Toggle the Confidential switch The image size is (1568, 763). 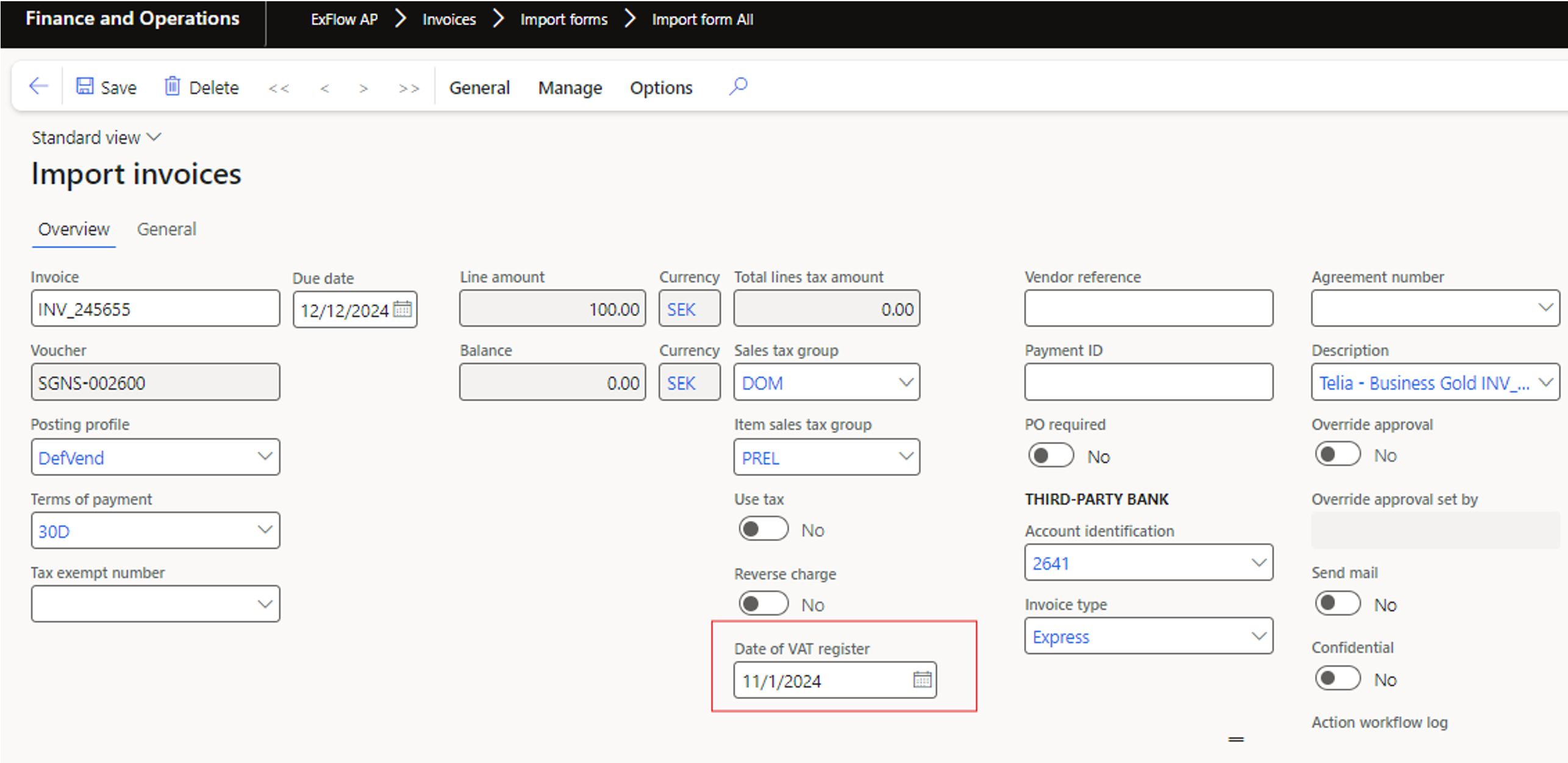click(1337, 678)
